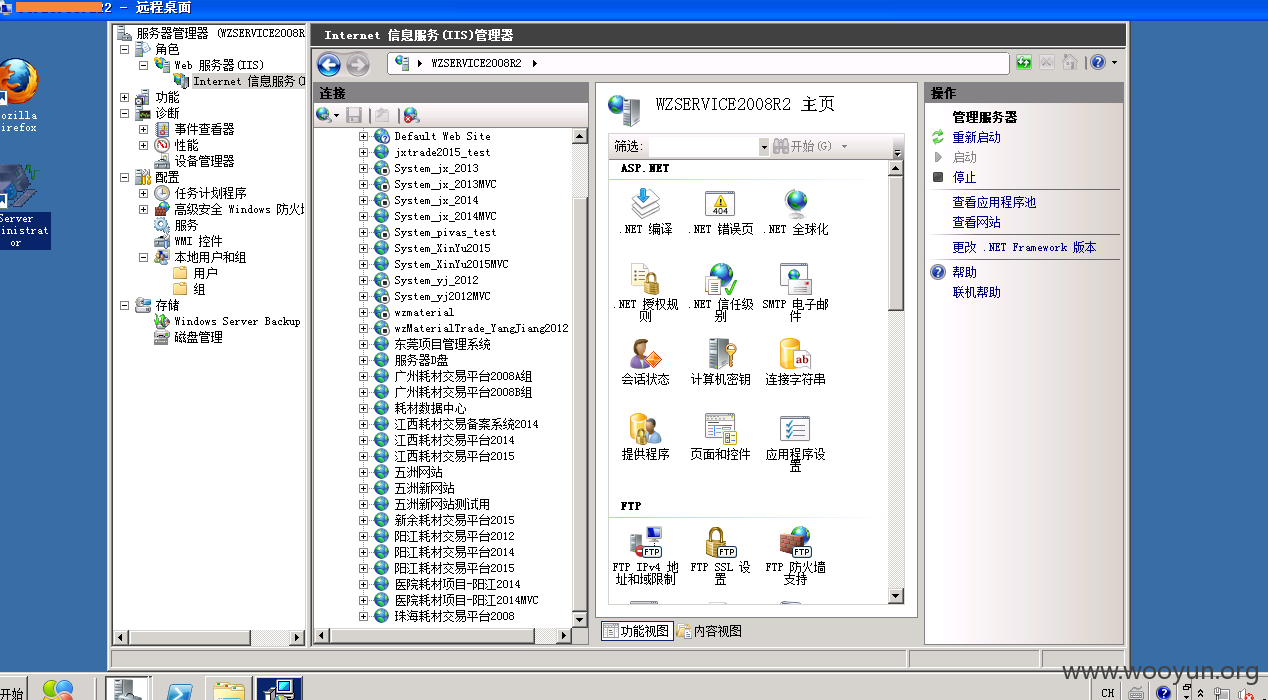1268x700 pixels.
Task: Click 更改 .NET Framework 版本 link
Action: 1024,247
